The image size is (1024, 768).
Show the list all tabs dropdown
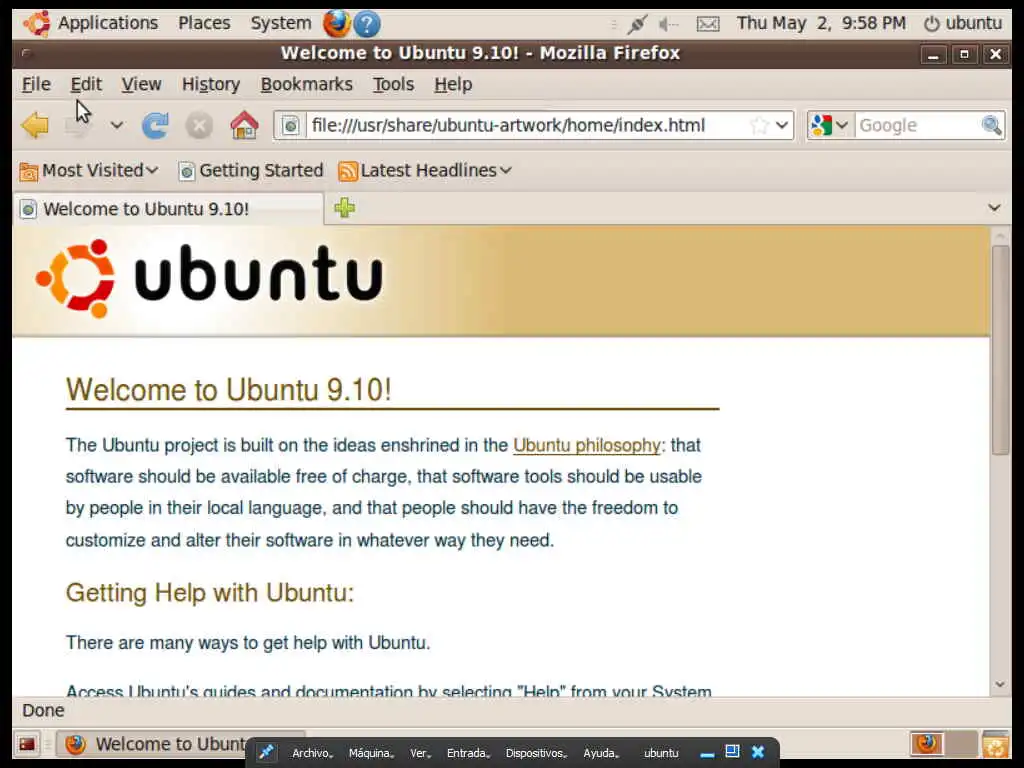click(x=994, y=208)
